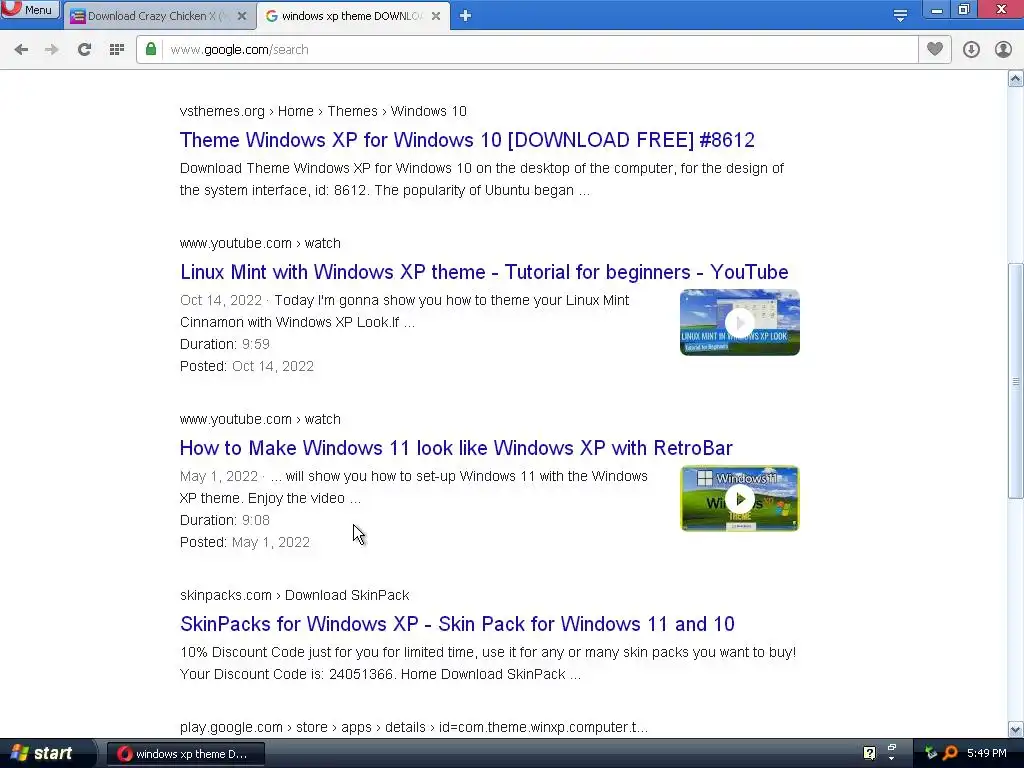The height and width of the screenshot is (768, 1024).
Task: Select the windows xp theme DOWNLOAD tab
Action: (353, 16)
